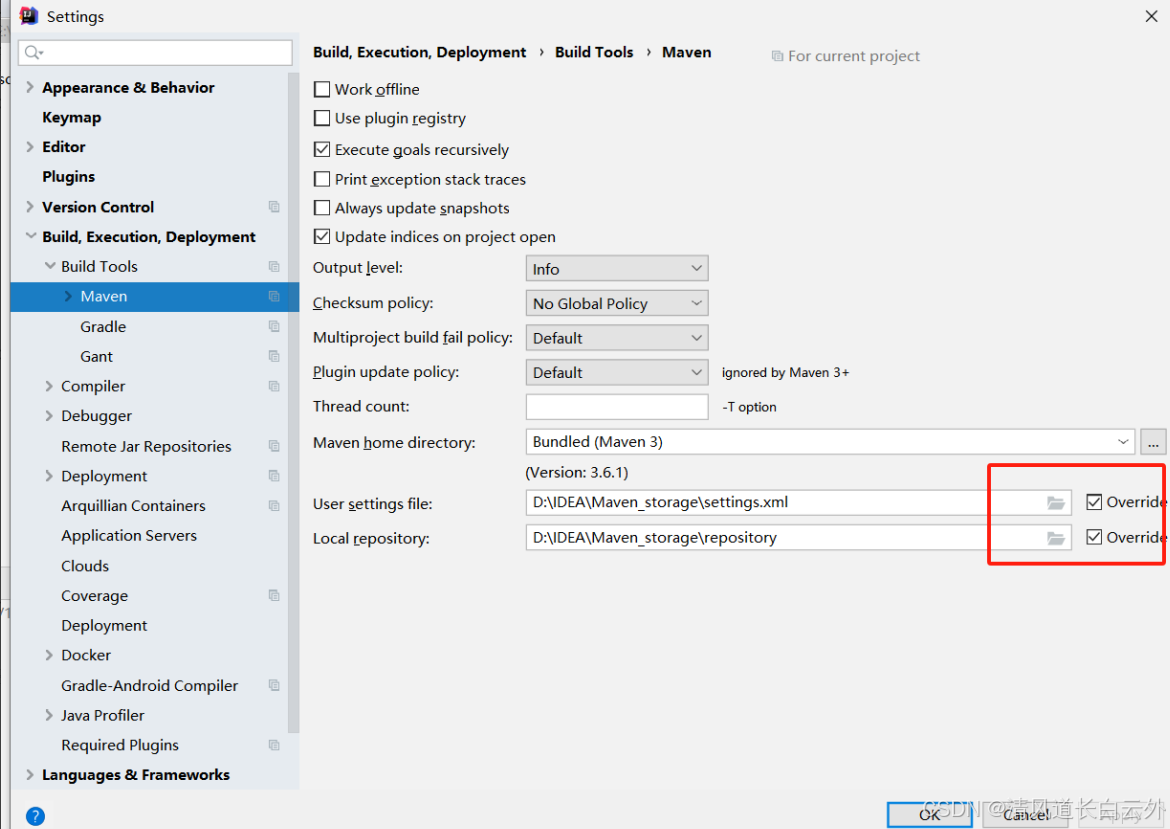Click the Local repository path field
This screenshot has width=1170, height=829.
coord(798,538)
